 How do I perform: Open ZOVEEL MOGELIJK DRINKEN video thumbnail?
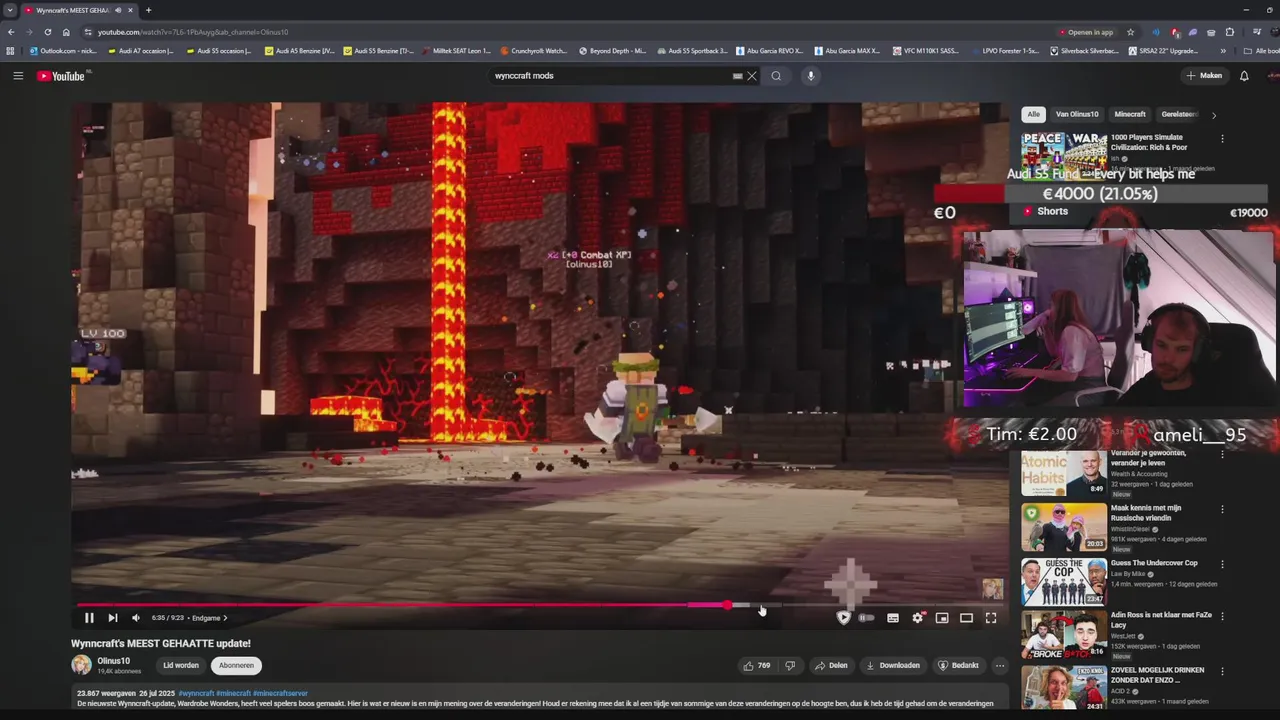1063,689
